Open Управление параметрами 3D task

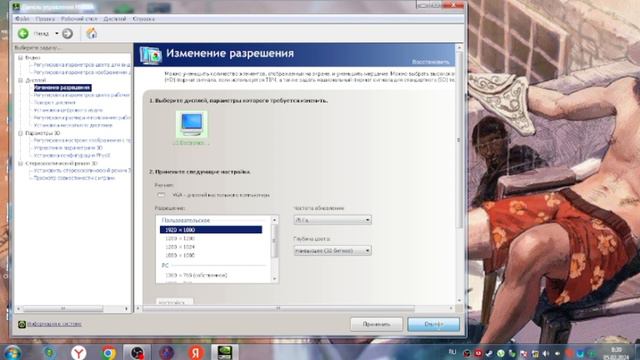68,148
